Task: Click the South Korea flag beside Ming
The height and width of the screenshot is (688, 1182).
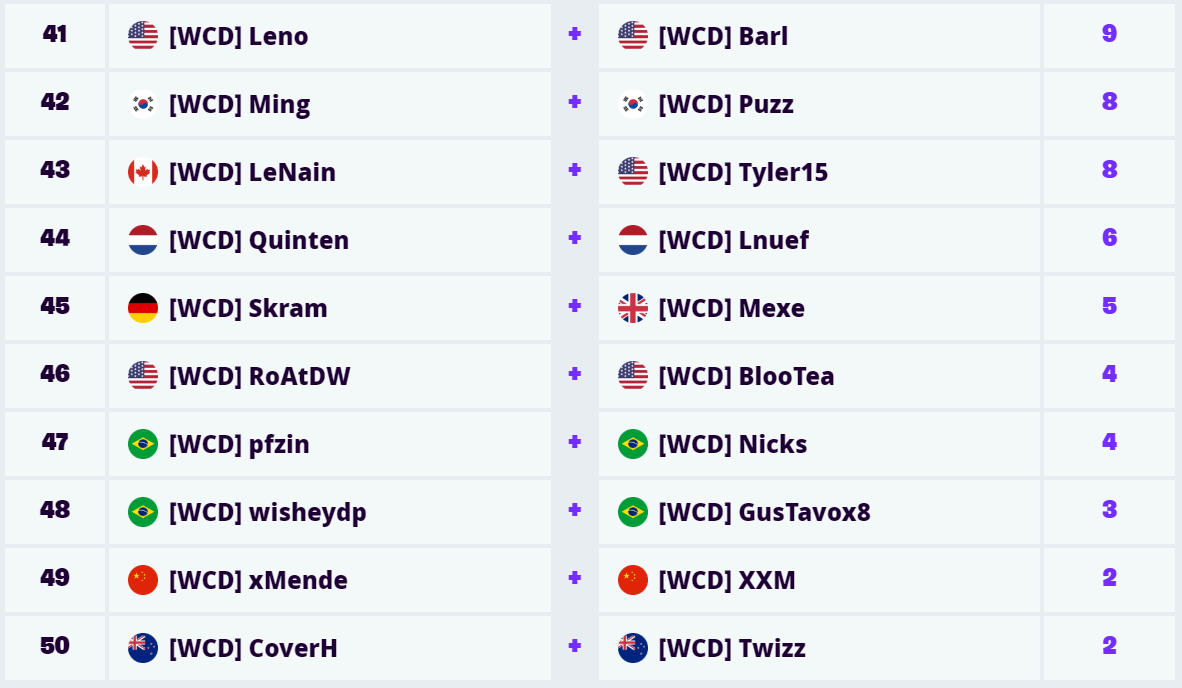Action: [143, 104]
